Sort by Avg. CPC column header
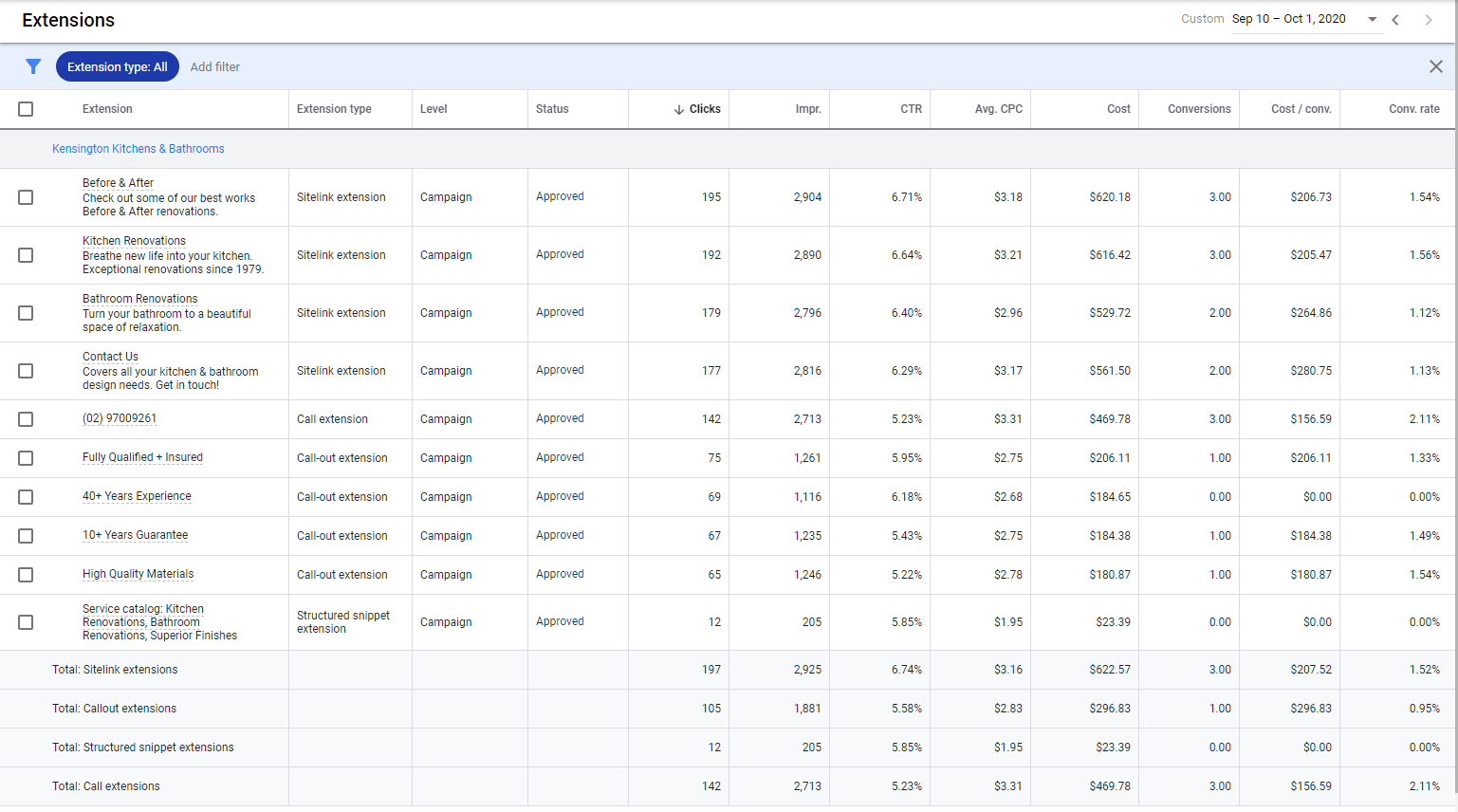This screenshot has width=1458, height=812. pos(998,109)
